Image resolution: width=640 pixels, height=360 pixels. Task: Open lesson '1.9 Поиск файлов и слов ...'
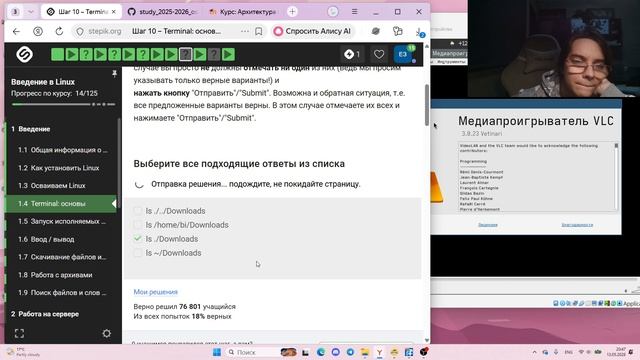(61, 293)
